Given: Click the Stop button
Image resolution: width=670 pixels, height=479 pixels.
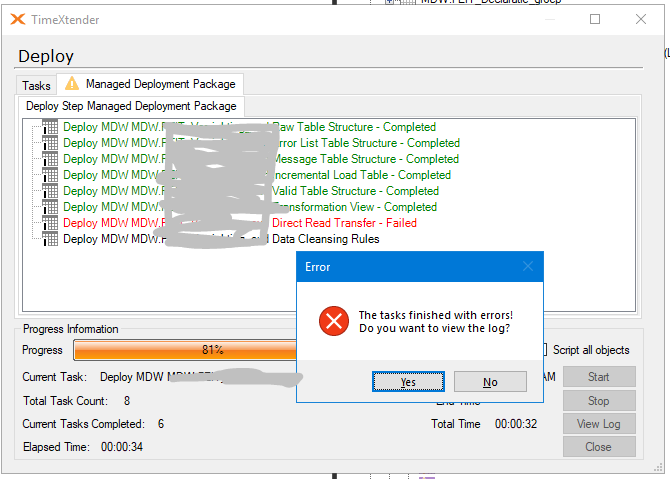Looking at the screenshot, I should point(599,401).
